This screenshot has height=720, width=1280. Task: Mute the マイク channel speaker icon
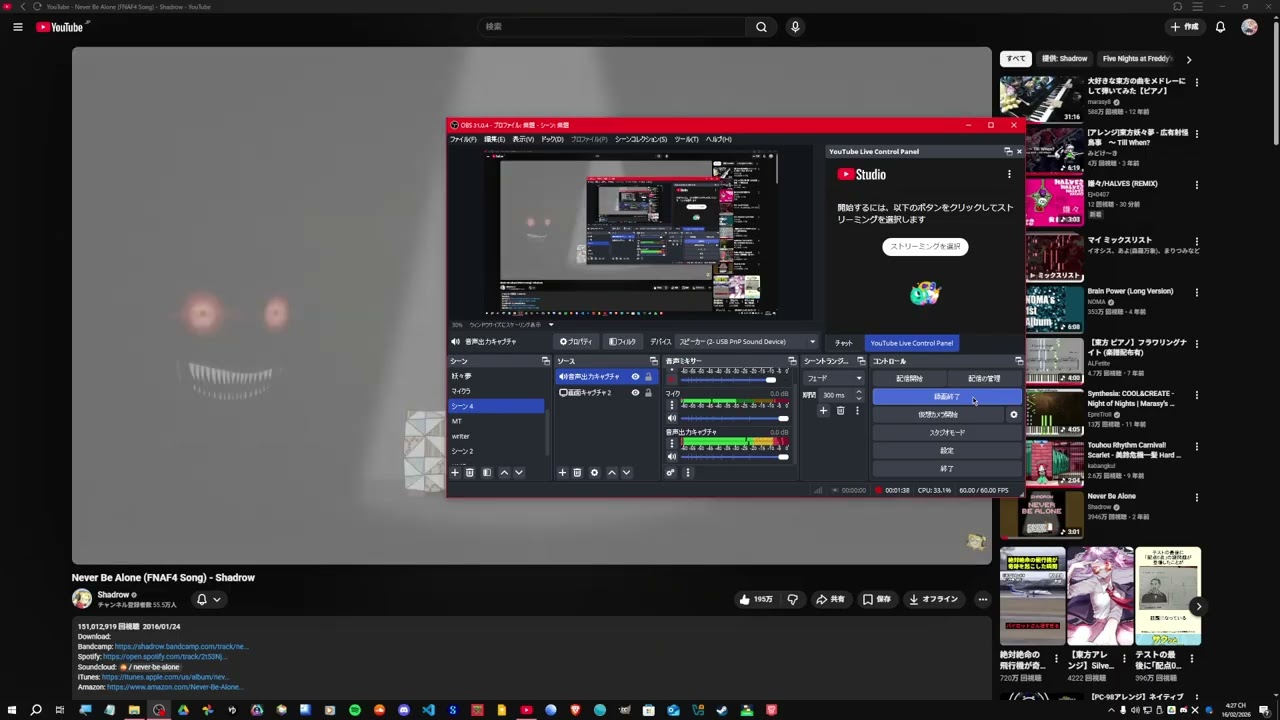(x=672, y=418)
